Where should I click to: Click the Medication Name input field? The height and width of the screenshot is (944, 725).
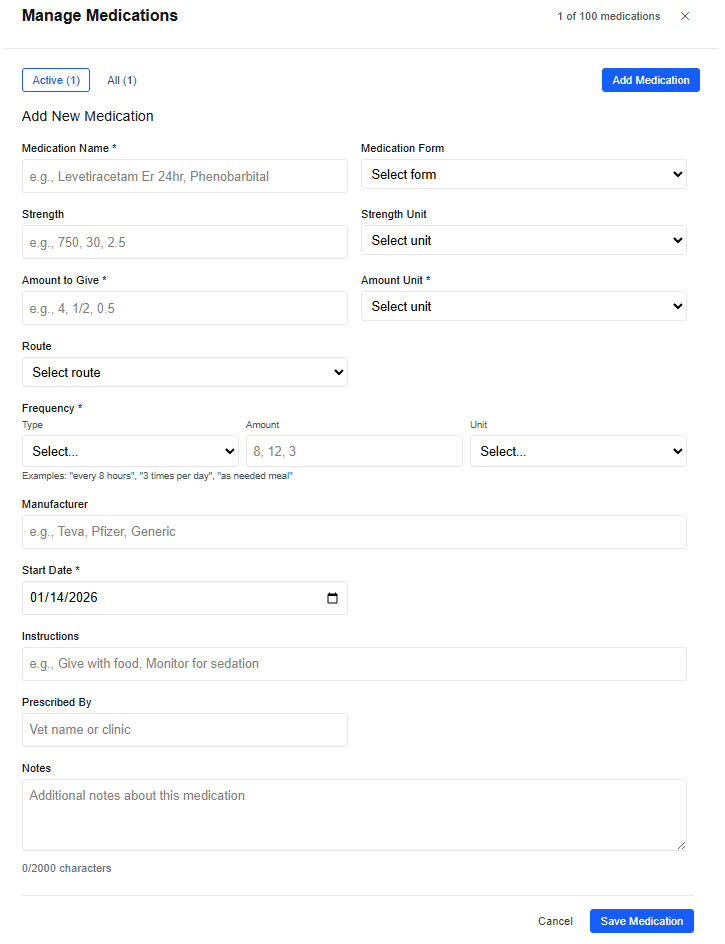[184, 176]
